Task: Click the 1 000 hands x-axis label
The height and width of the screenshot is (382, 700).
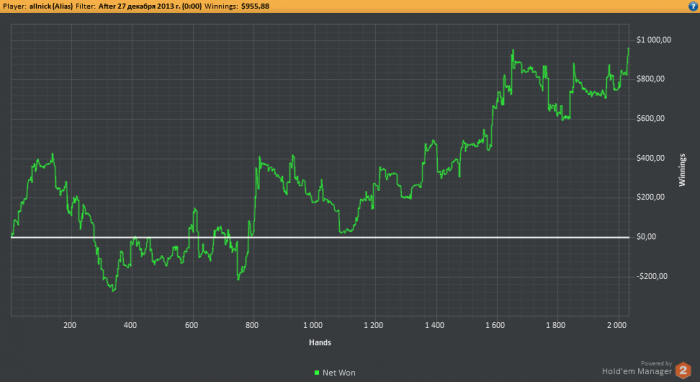Action: pos(312,325)
